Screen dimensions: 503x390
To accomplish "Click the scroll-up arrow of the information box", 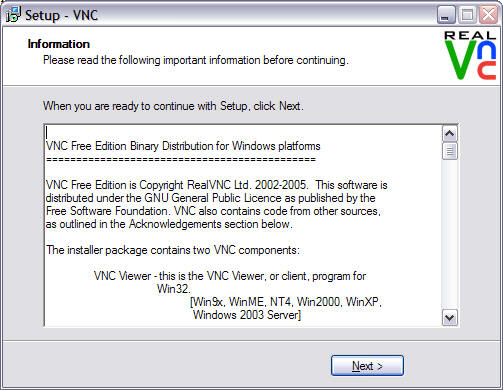I will [450, 134].
